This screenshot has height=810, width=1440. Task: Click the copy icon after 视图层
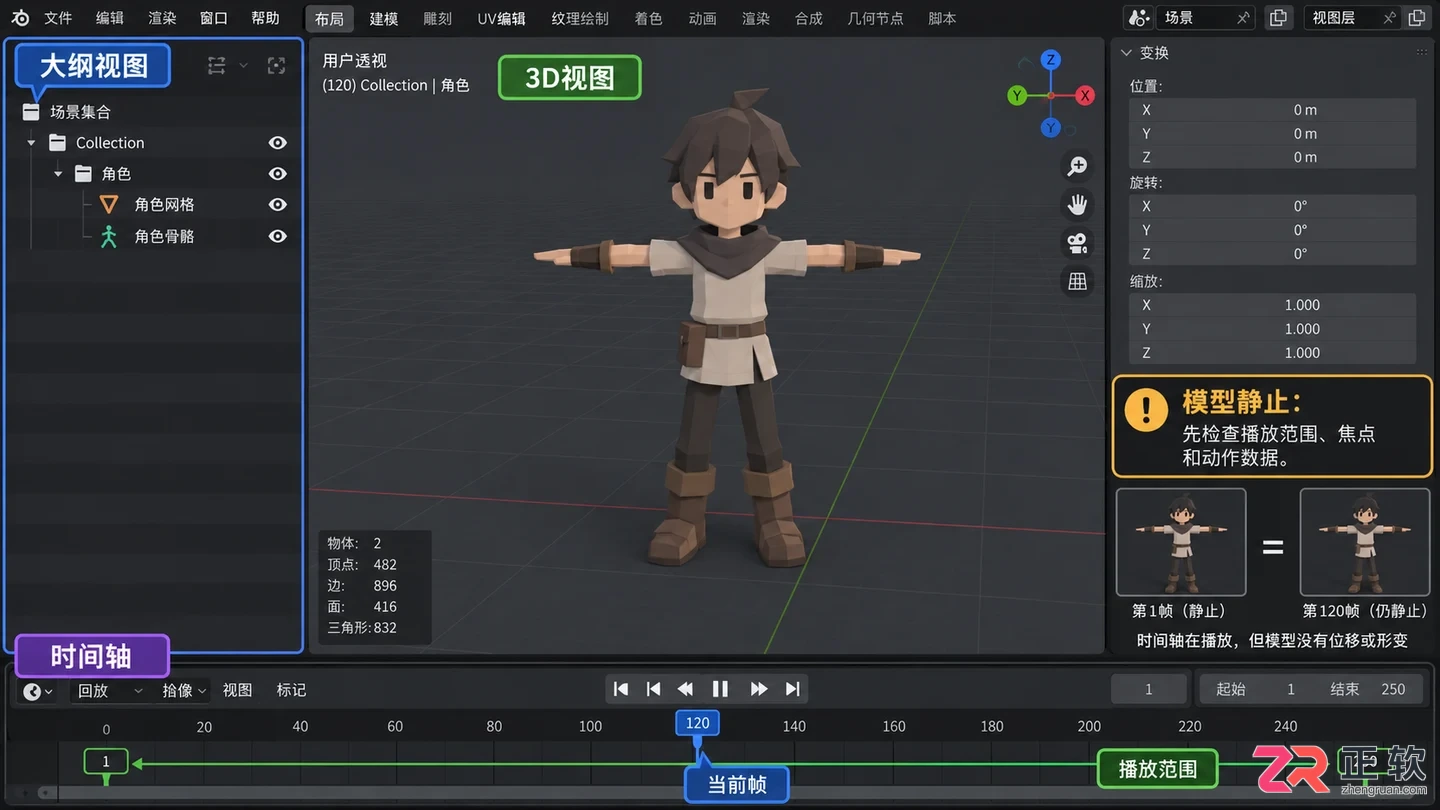click(x=1416, y=18)
